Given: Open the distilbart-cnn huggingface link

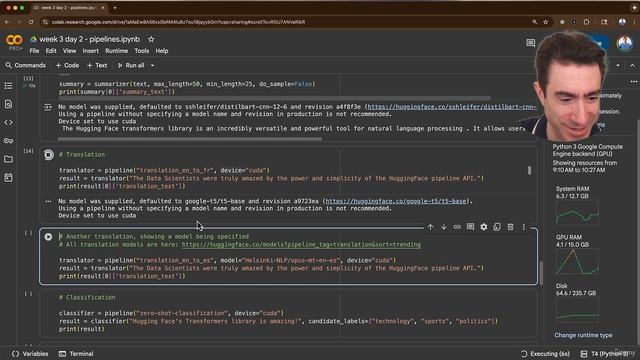Looking at the screenshot, I should [452, 107].
